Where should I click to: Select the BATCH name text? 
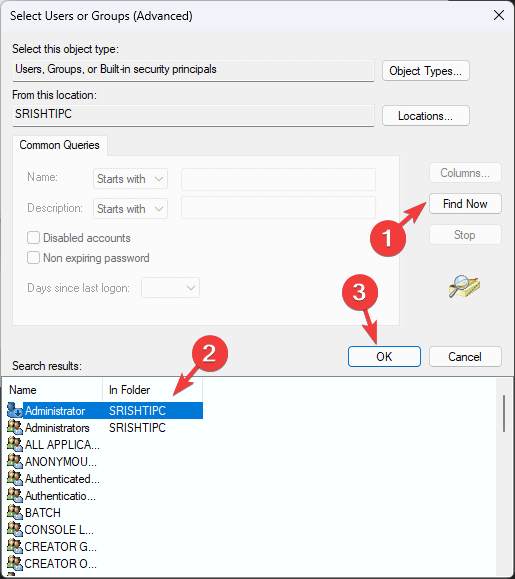pyautogui.click(x=43, y=513)
